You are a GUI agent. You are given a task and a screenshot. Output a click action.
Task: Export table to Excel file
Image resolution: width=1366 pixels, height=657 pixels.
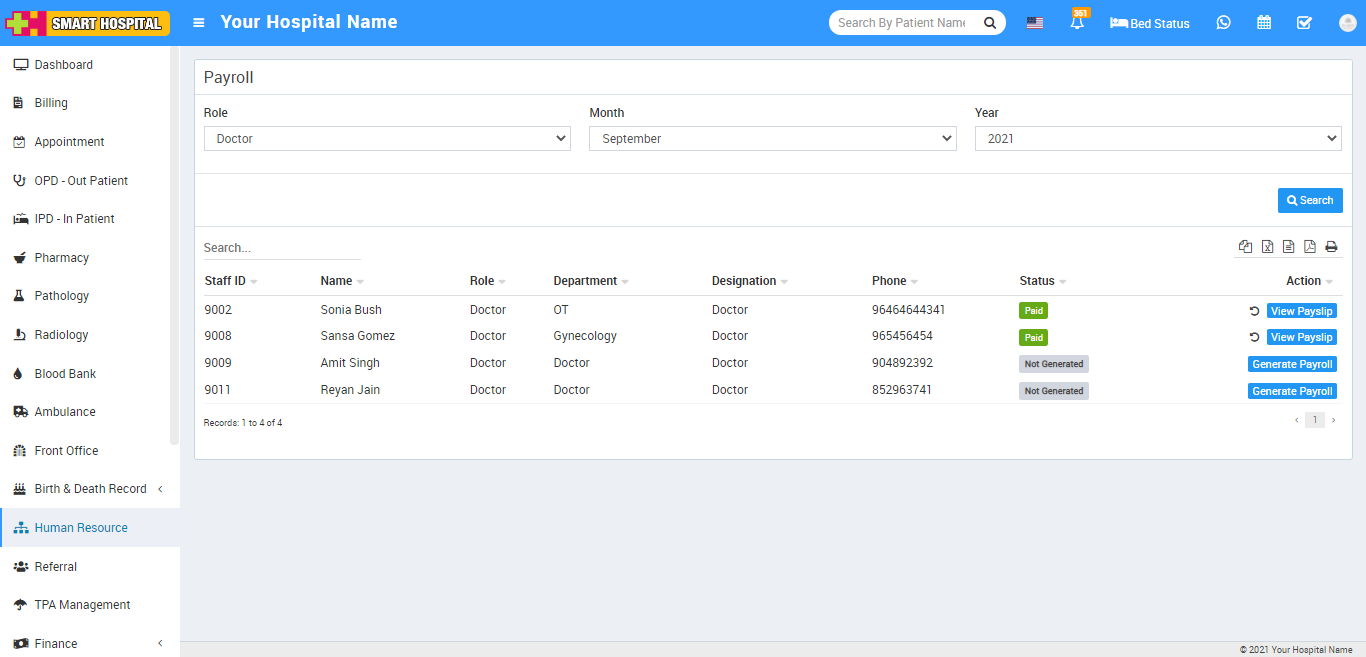coord(1267,247)
